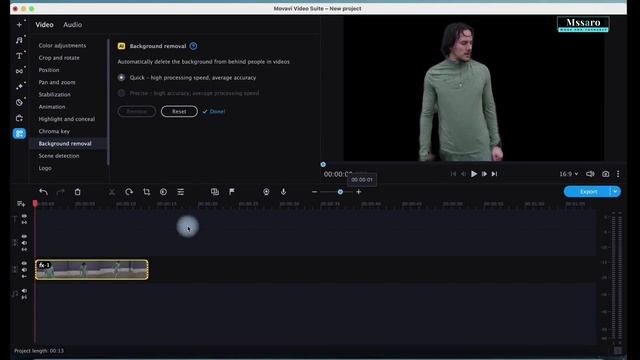Hide the overlay track with eye icon
Image resolution: width=640 pixels, height=360 pixels.
click(x=24, y=236)
